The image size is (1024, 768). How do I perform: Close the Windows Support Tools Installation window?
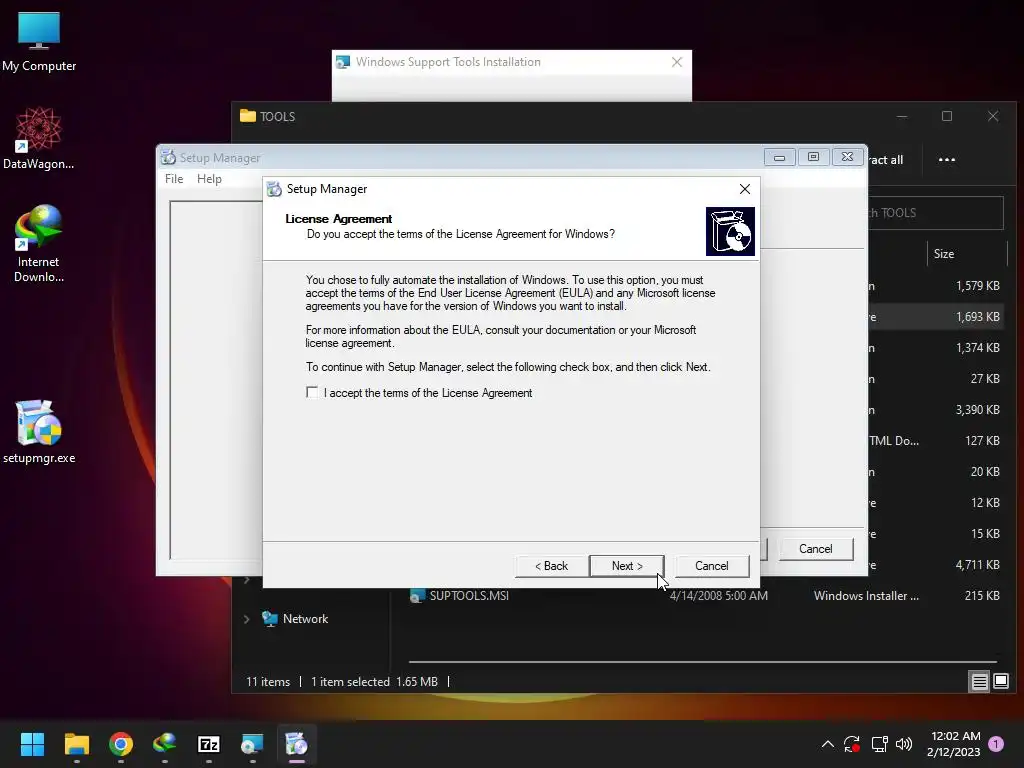[x=677, y=62]
